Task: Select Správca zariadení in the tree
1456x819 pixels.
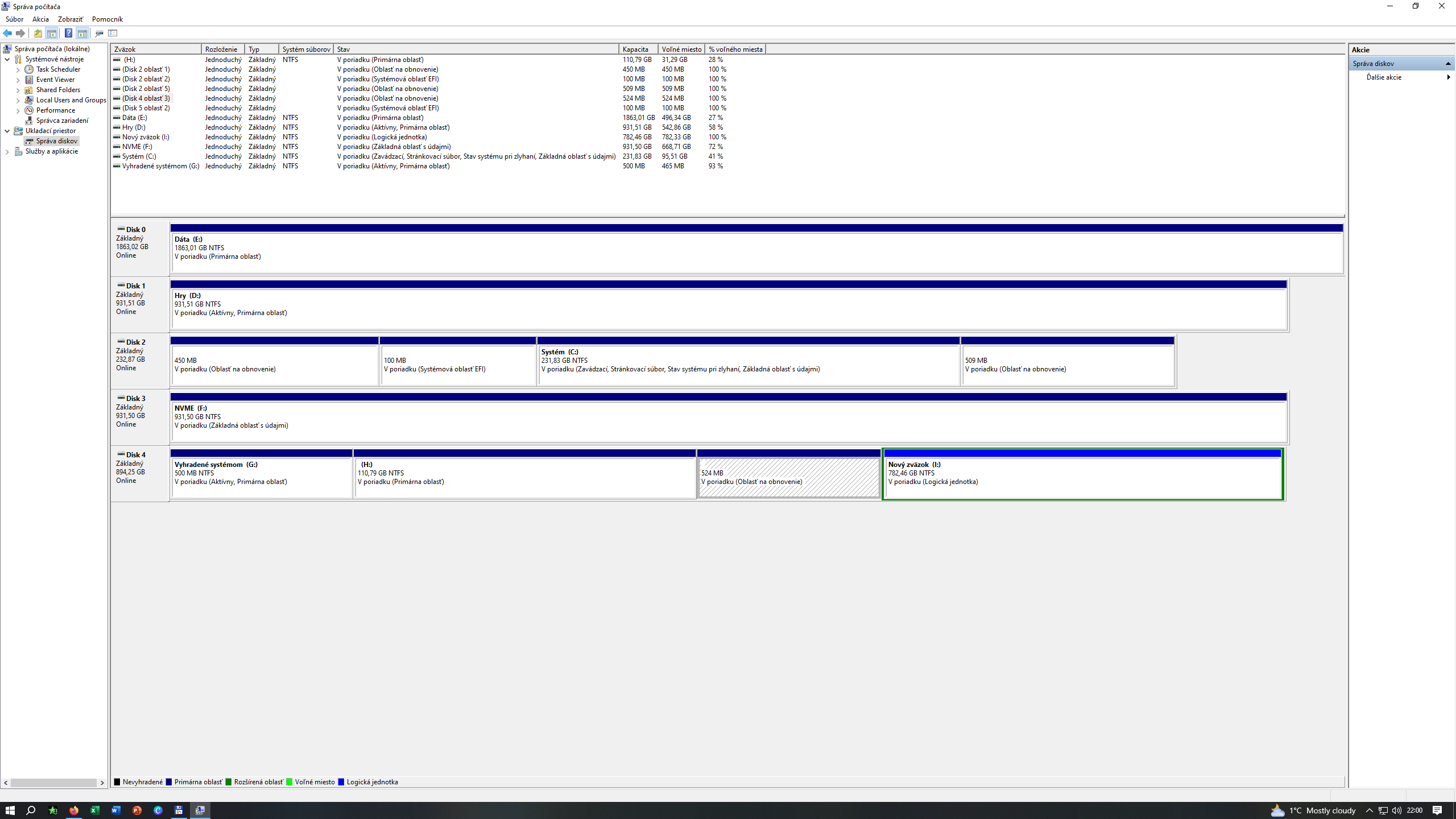Action: tap(62, 121)
